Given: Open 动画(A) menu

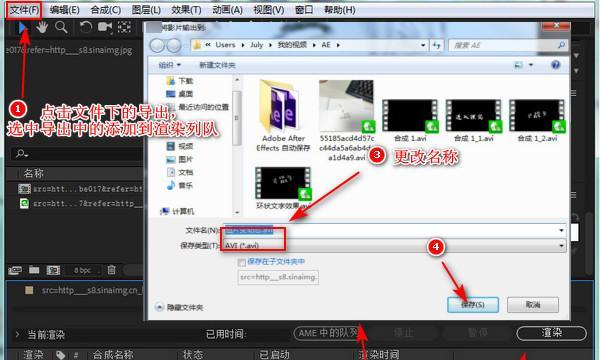Looking at the screenshot, I should coord(227,10).
